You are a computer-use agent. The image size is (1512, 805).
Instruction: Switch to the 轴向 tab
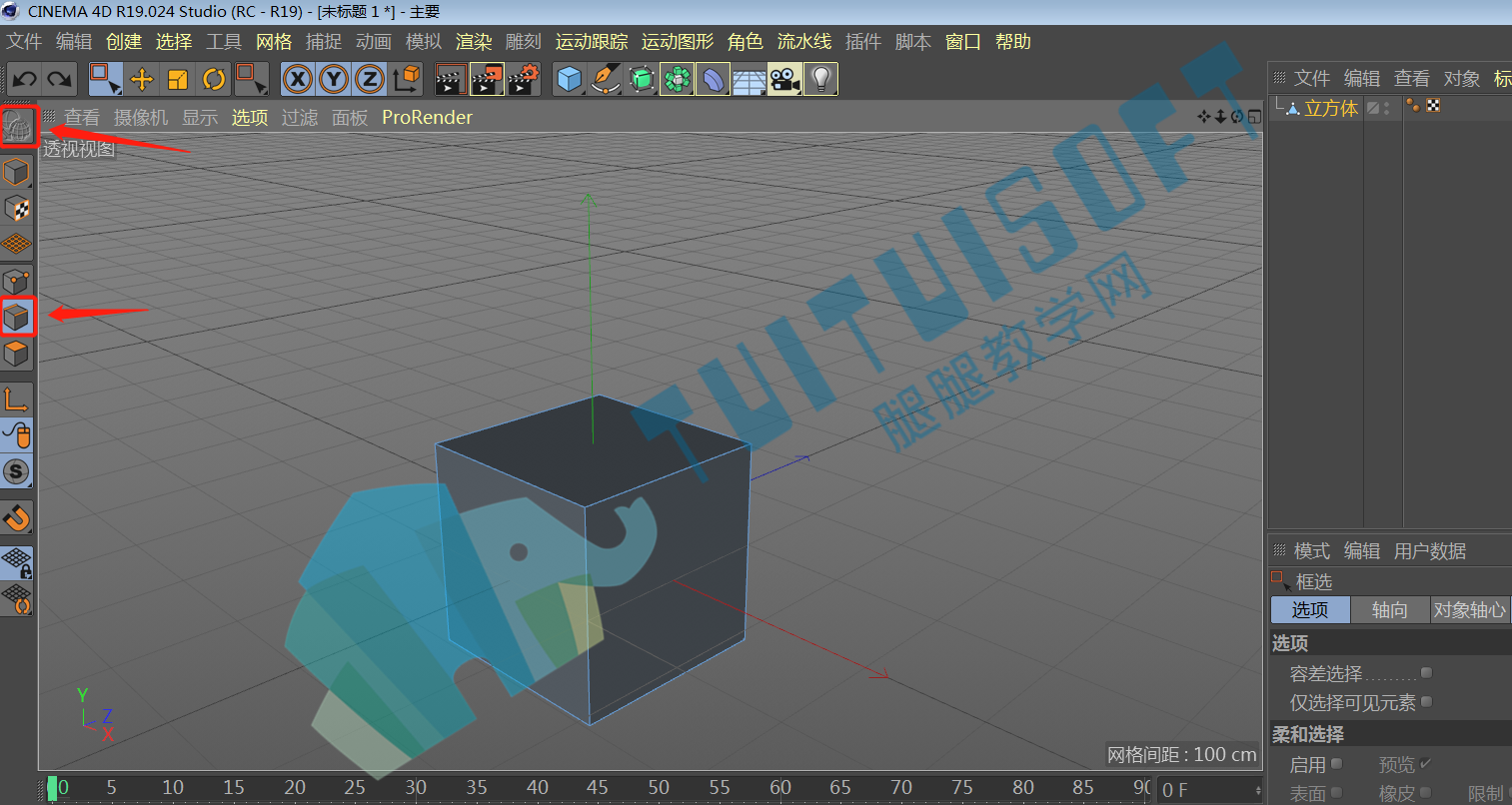click(1389, 610)
